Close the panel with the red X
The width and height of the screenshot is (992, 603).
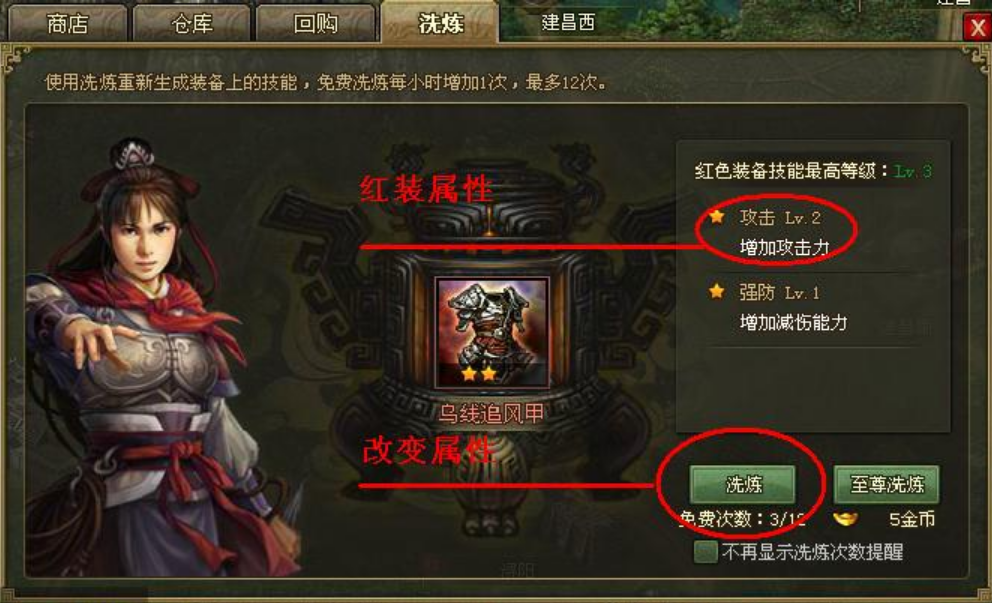977,27
